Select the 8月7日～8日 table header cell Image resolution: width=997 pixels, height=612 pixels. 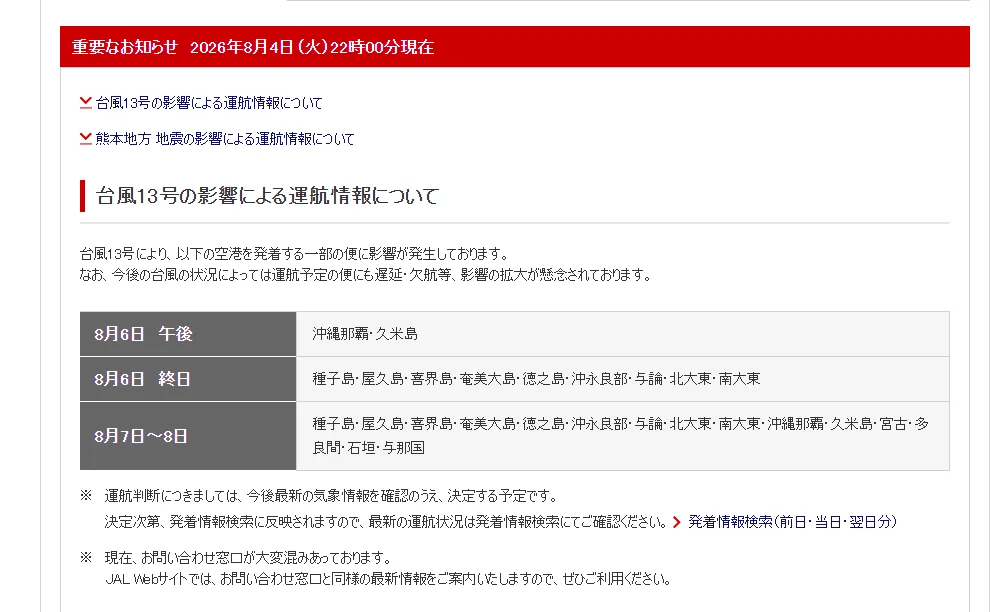coord(188,436)
